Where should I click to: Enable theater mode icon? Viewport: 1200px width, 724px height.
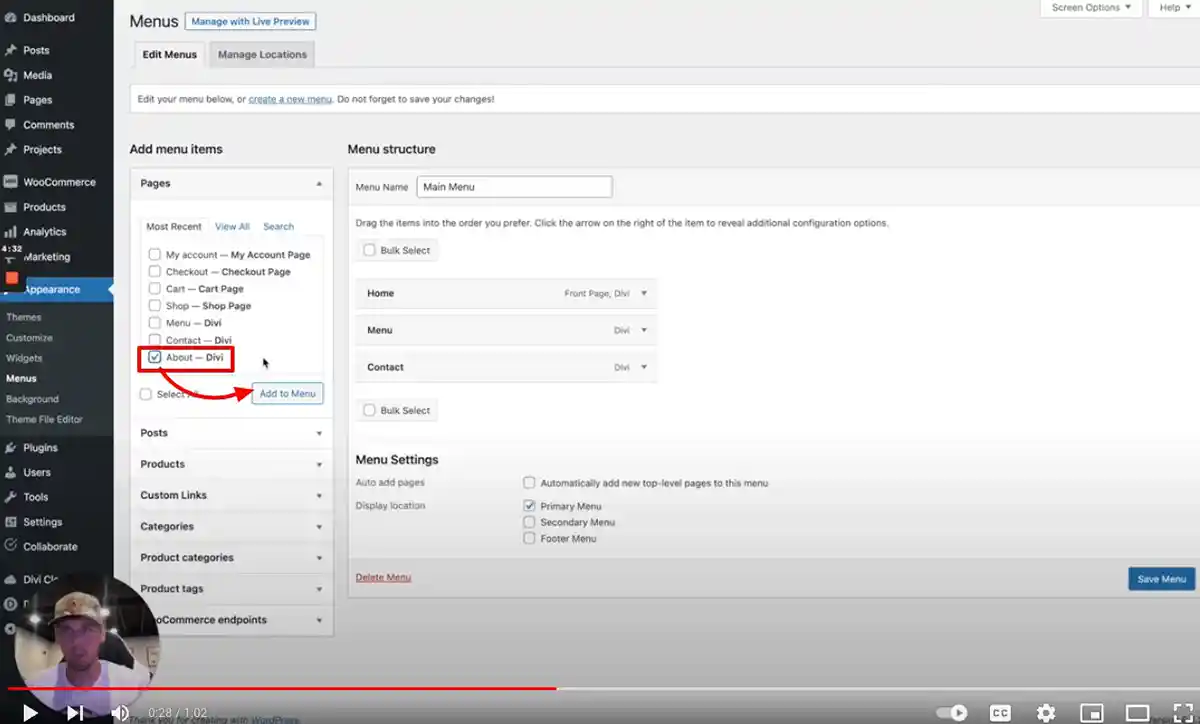pyautogui.click(x=1138, y=713)
